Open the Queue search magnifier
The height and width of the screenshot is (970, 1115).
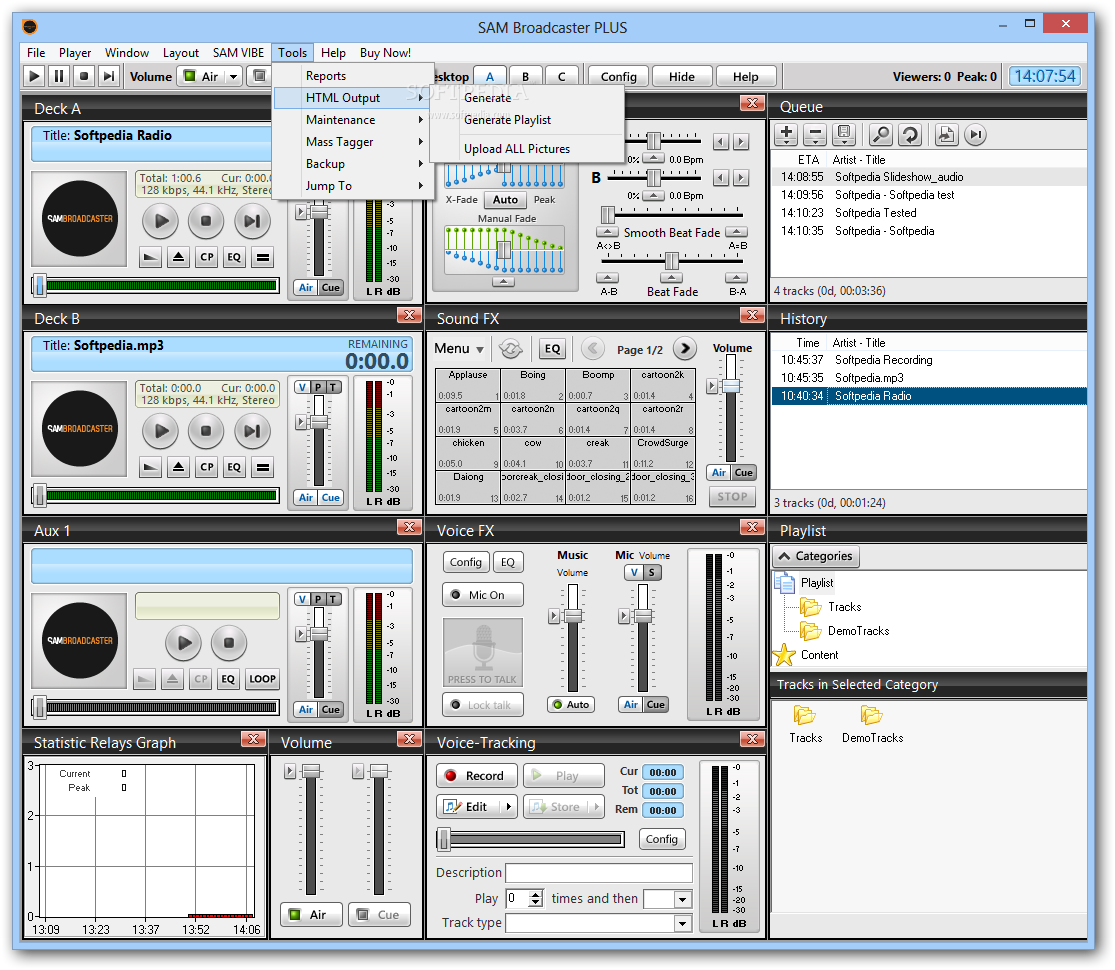pos(880,134)
